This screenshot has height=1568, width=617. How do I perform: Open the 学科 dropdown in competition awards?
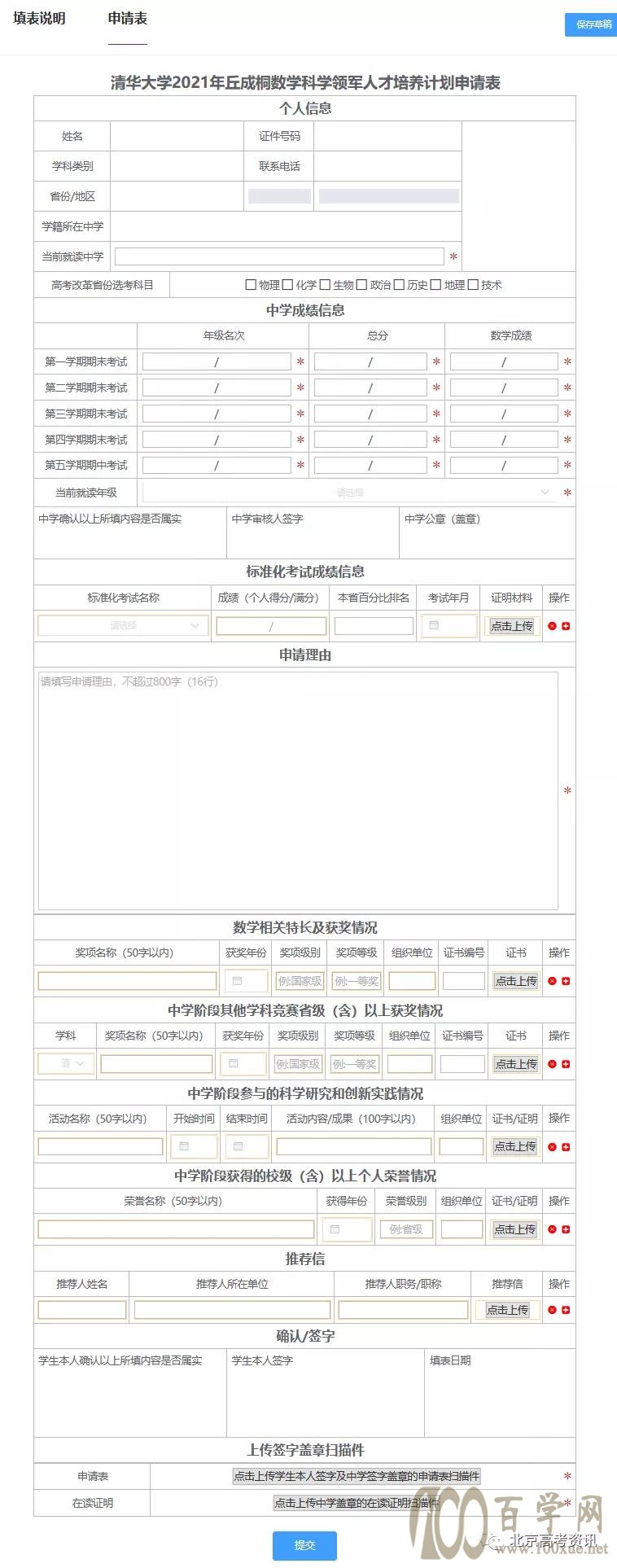coord(66,1063)
